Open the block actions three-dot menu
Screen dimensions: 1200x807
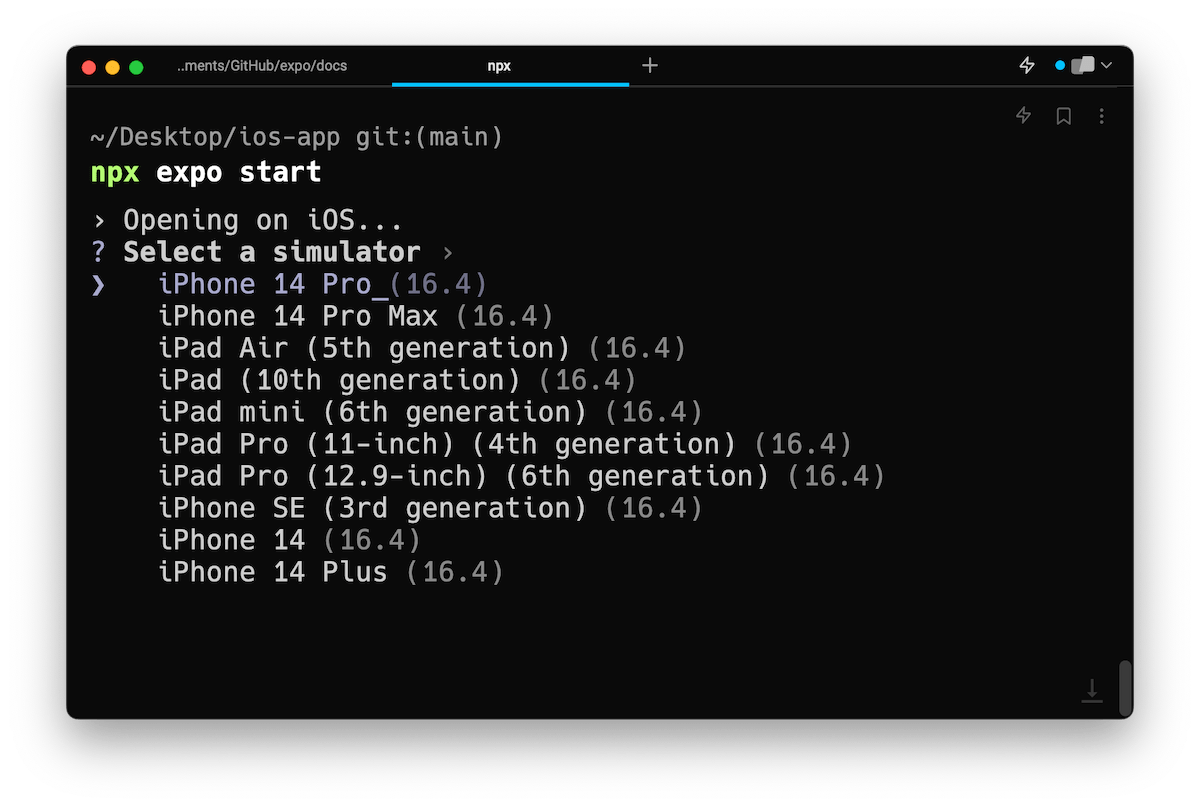tap(1102, 116)
